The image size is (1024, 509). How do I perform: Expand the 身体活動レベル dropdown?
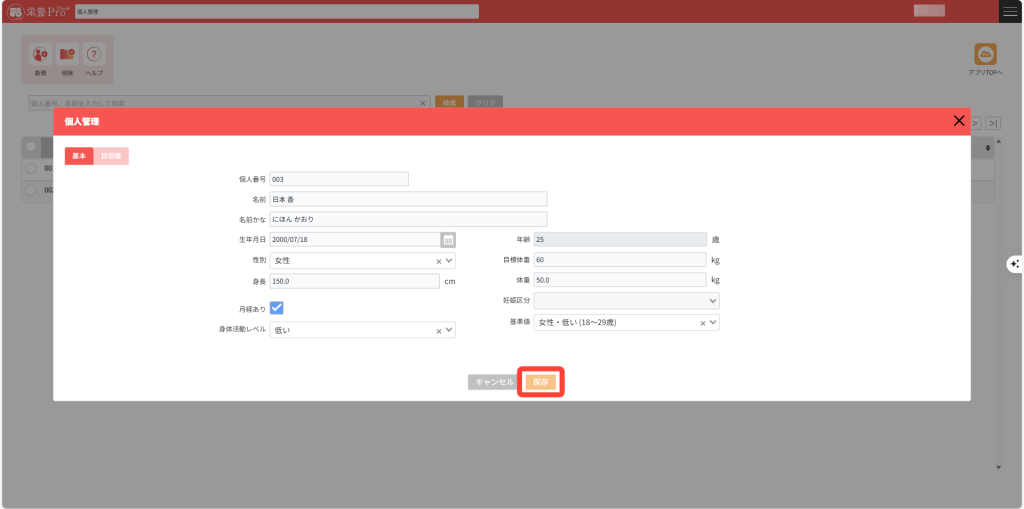click(449, 330)
